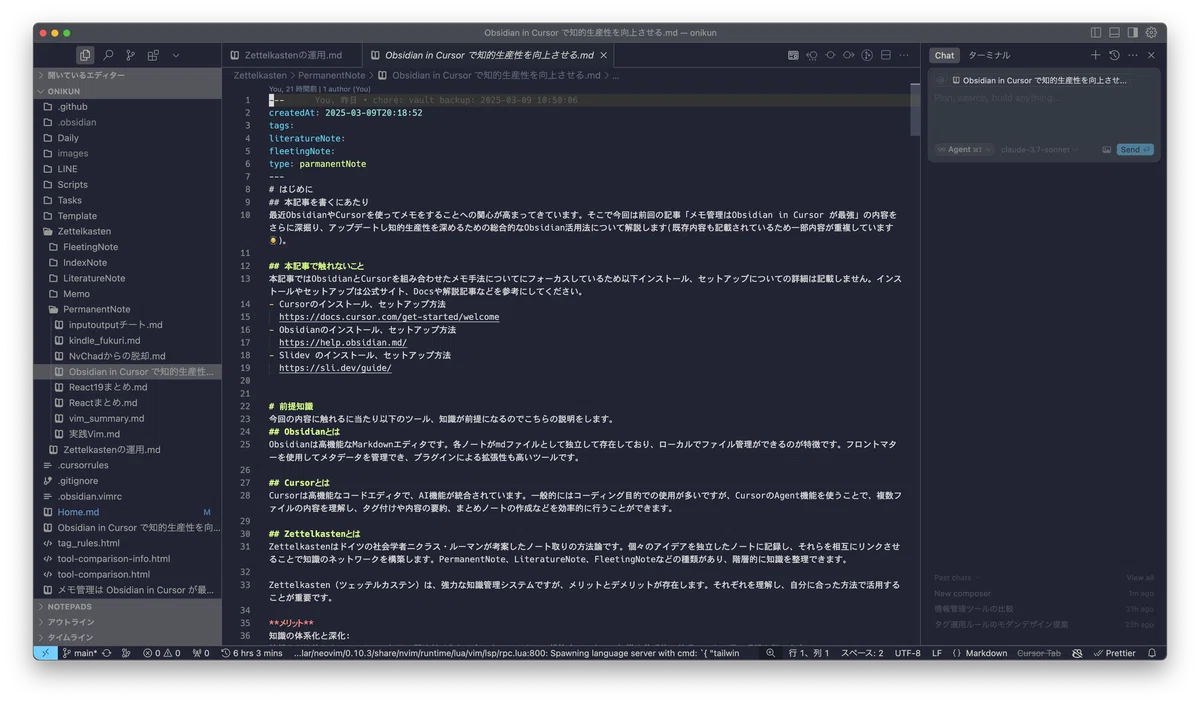This screenshot has width=1200, height=704.
Task: Open the claude-3.7-sonnet model dropdown
Action: click(x=1040, y=149)
